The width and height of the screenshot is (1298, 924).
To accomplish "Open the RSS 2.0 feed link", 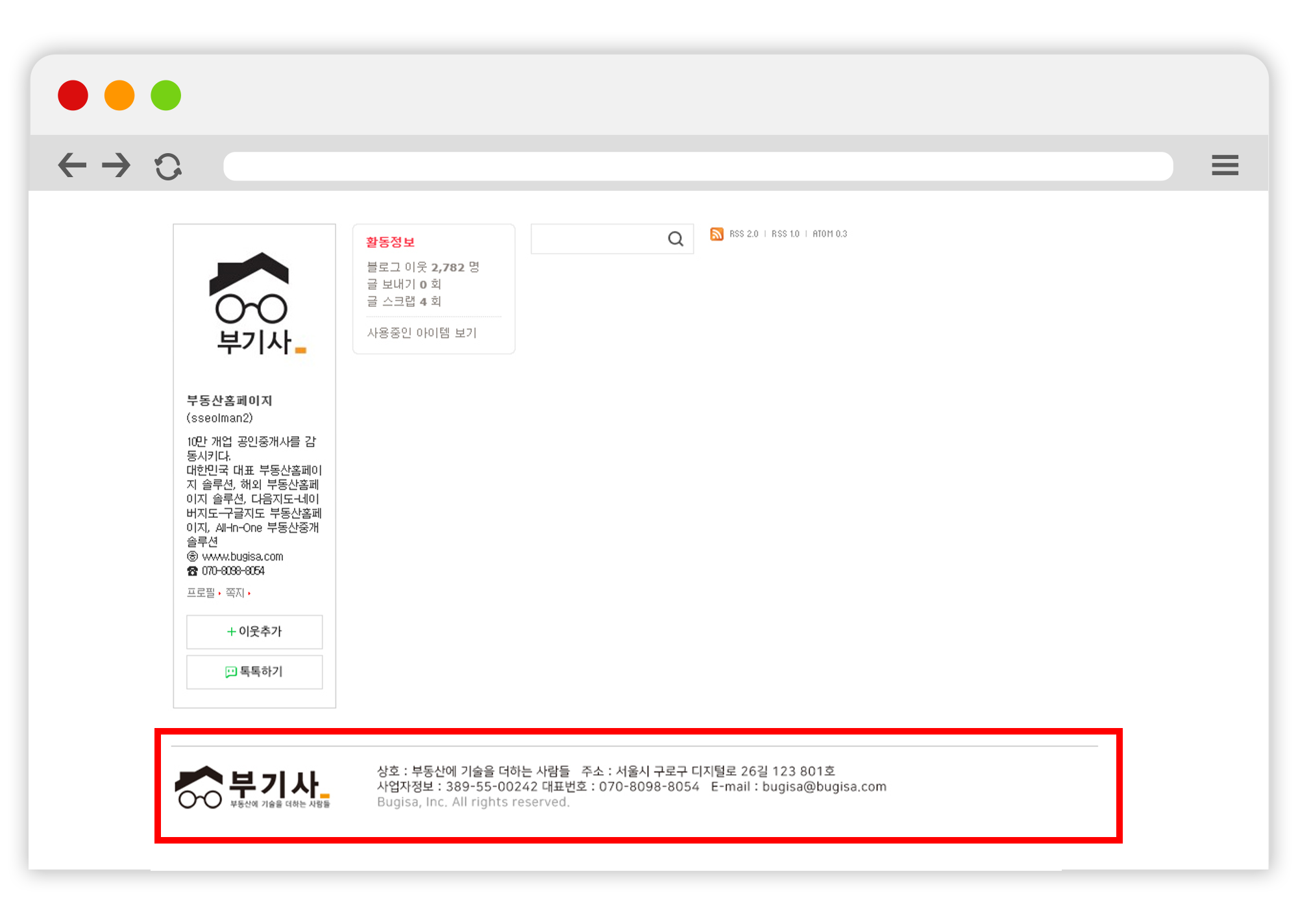I will click(744, 234).
